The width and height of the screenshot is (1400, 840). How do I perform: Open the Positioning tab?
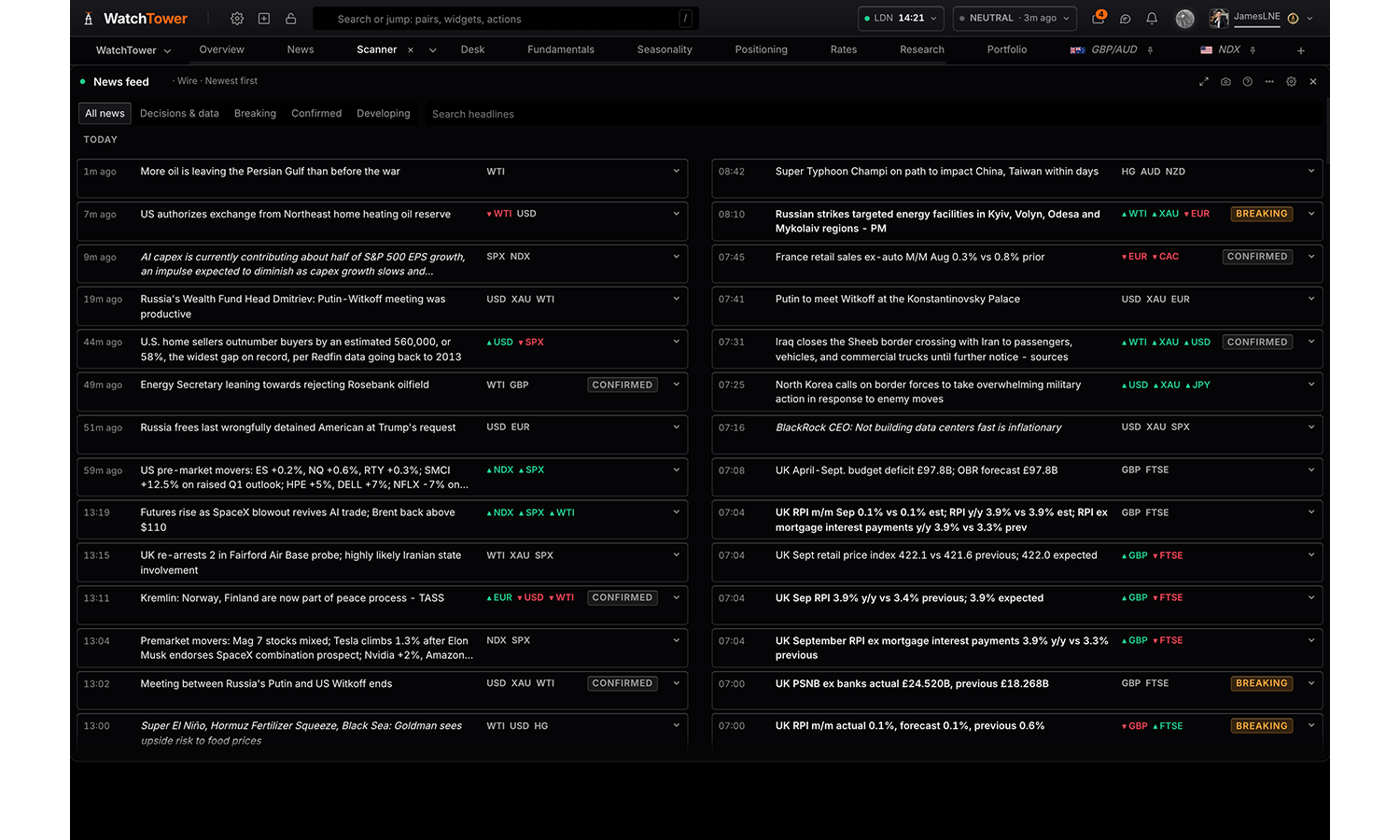tap(762, 50)
